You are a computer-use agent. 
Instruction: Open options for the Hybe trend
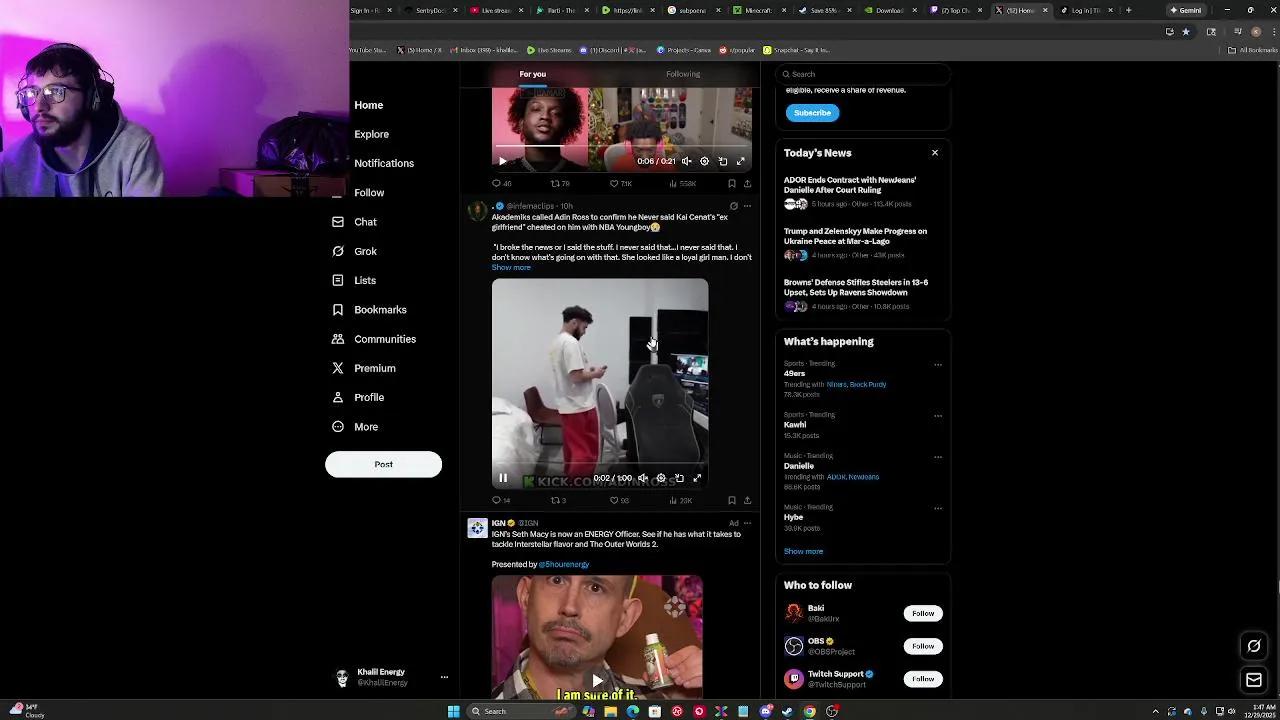click(x=938, y=507)
